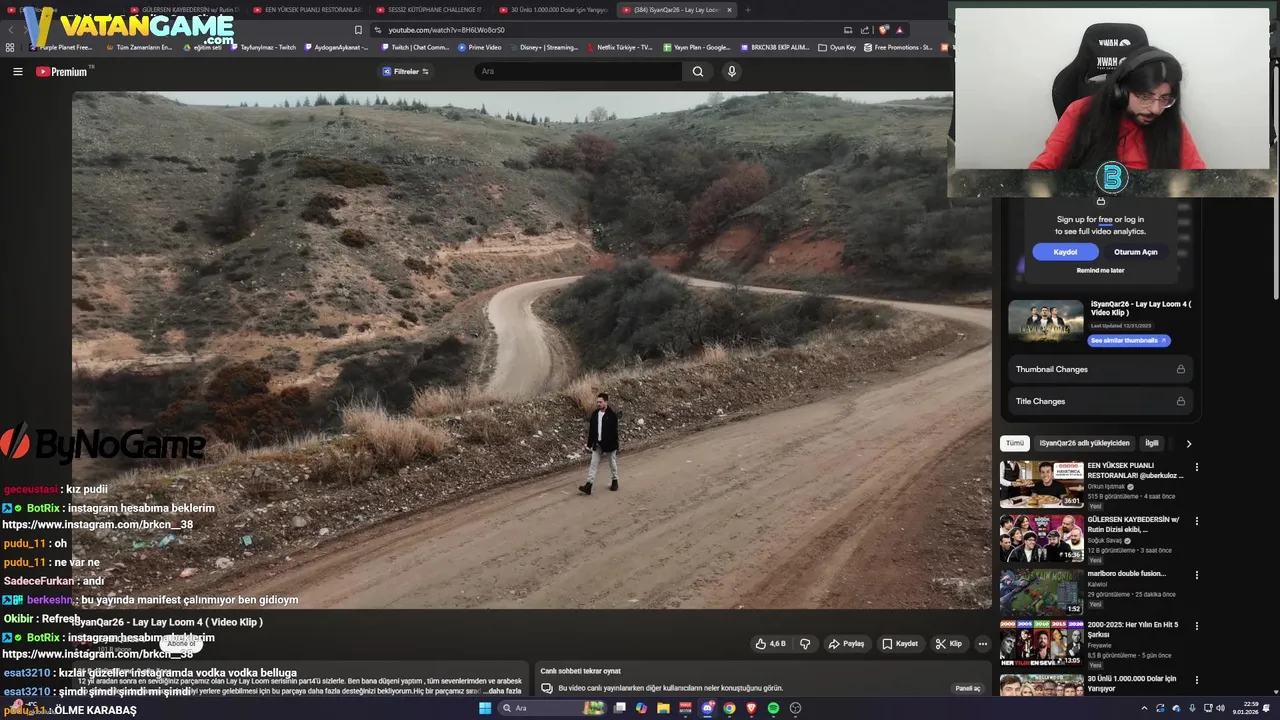Viewport: 1280px width, 720px height.
Task: Open File Explorer from the taskbar
Action: click(663, 708)
